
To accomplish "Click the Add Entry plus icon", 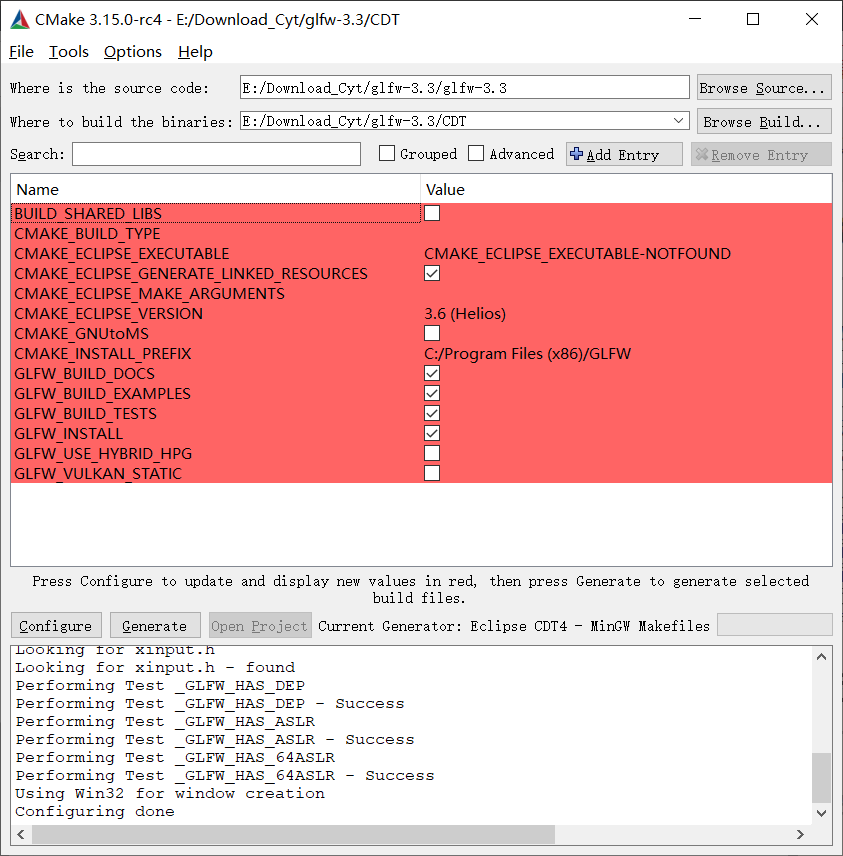I will (575, 153).
